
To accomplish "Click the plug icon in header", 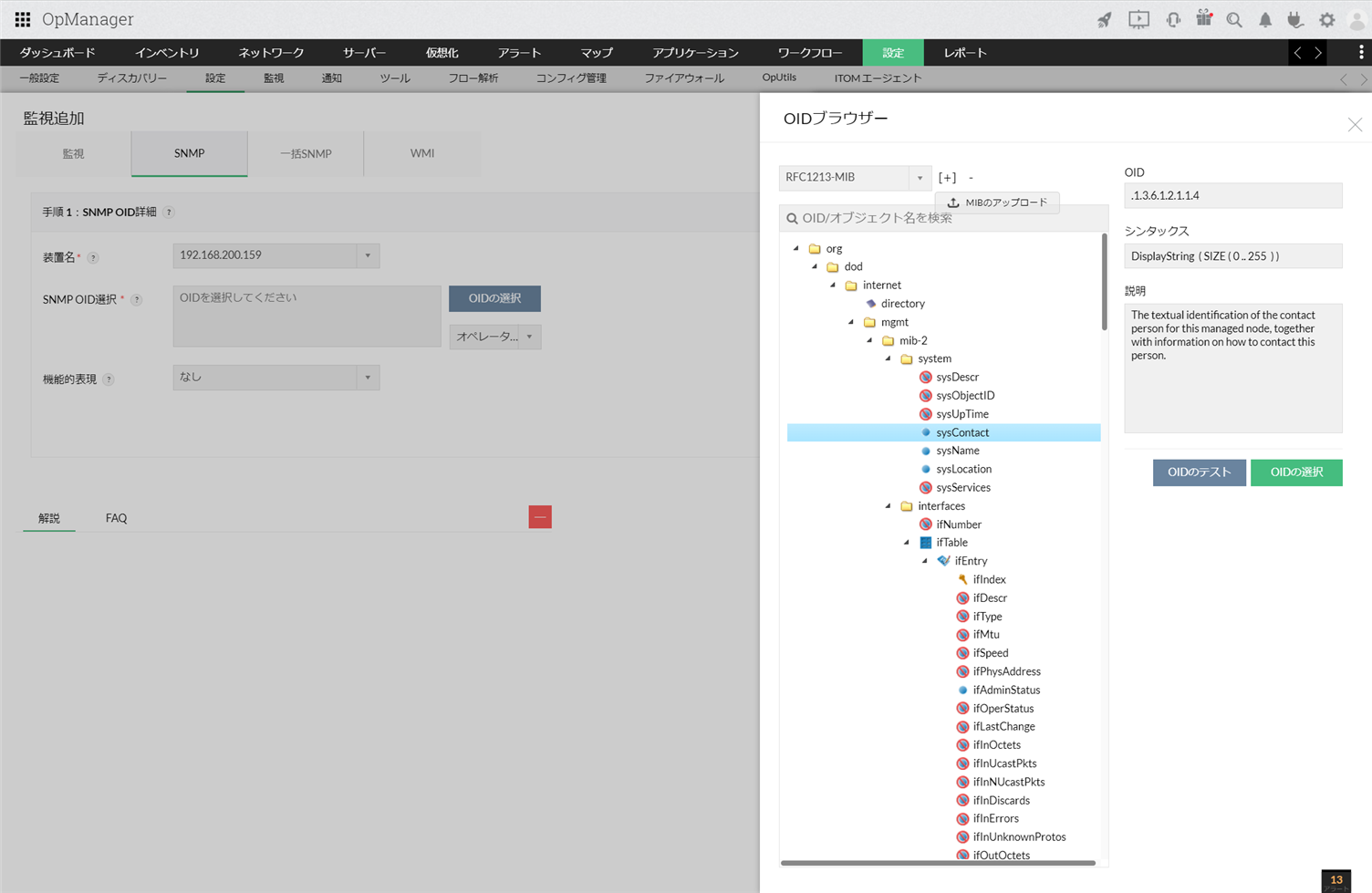I will coord(1295,20).
